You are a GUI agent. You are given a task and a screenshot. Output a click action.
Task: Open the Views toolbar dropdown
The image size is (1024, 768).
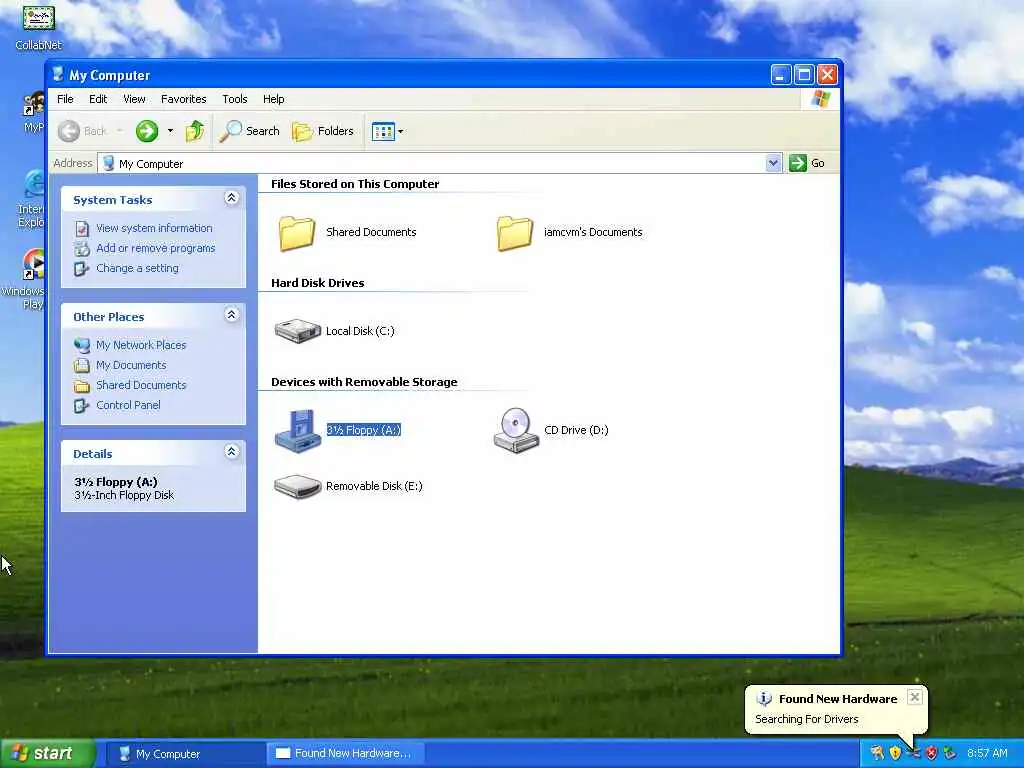388,131
